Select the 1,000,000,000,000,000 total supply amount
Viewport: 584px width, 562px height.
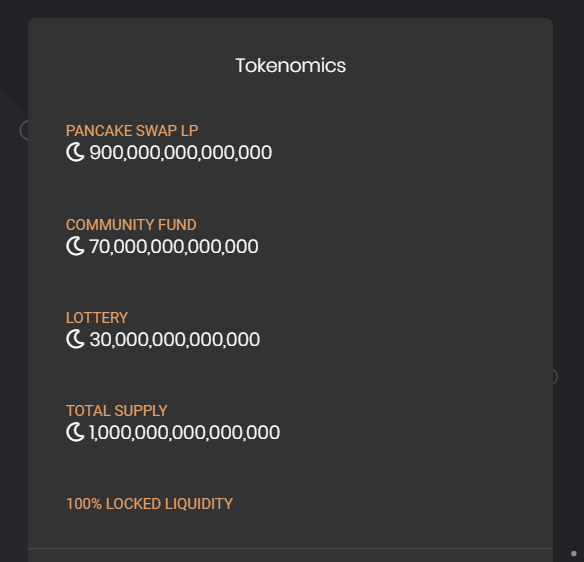184,433
